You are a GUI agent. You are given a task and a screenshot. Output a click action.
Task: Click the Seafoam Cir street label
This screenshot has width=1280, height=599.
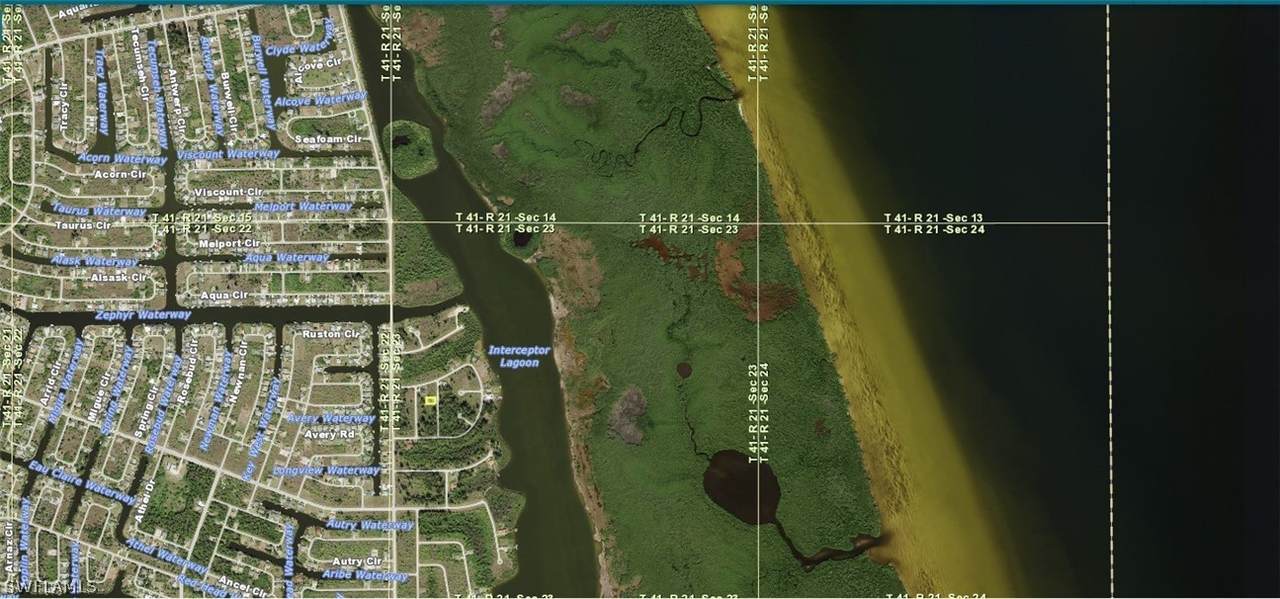[320, 138]
